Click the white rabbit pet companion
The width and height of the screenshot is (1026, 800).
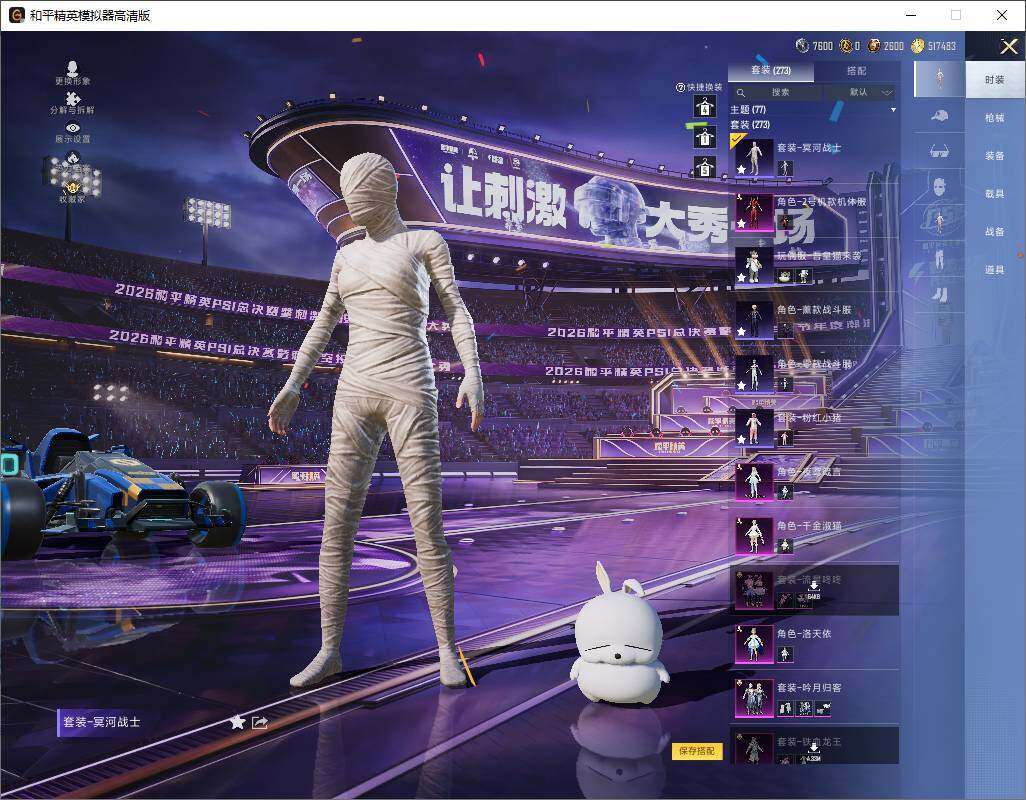coord(618,635)
